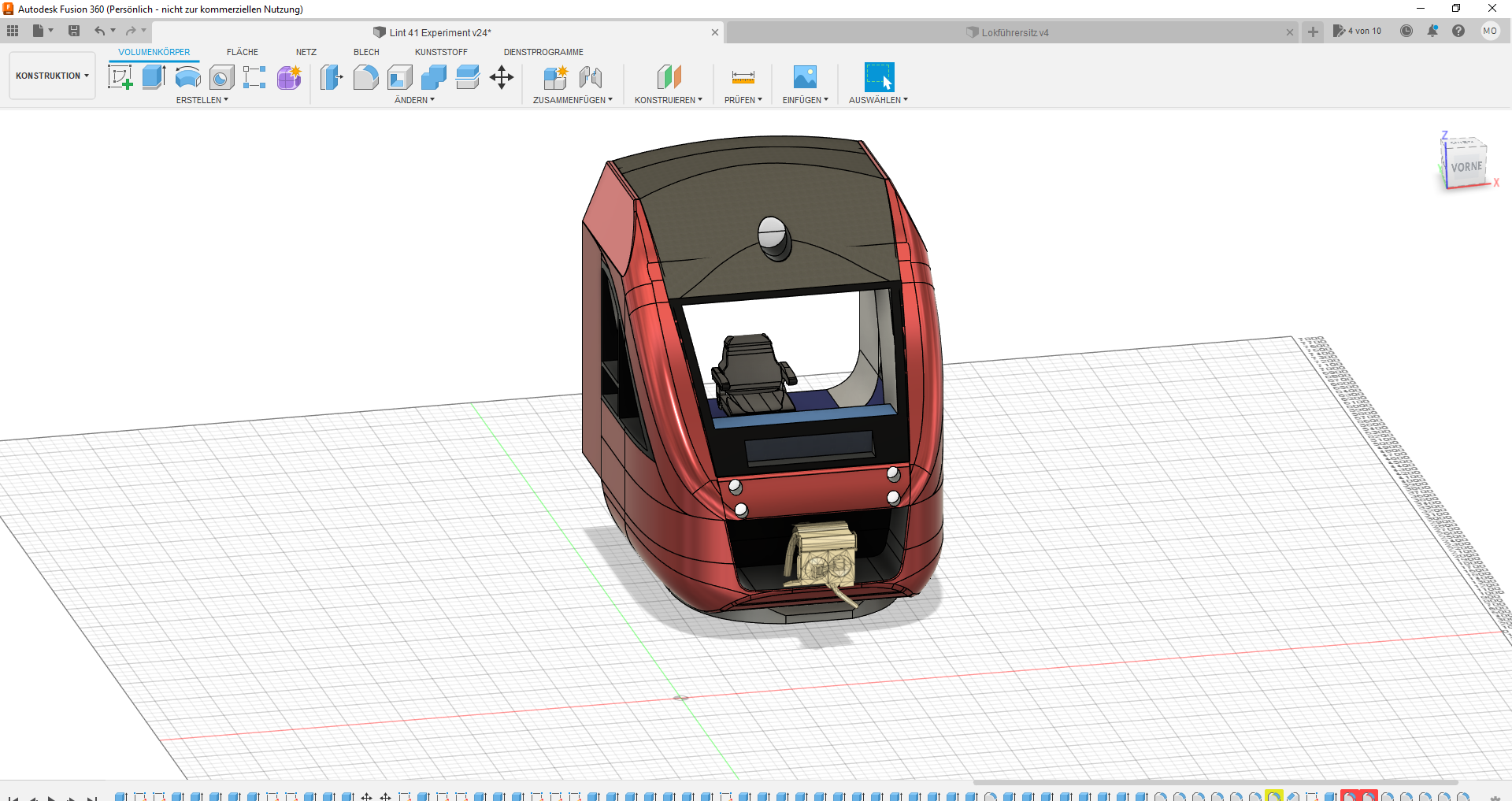Select the Hole tool
The height and width of the screenshot is (801, 1512).
tap(221, 77)
